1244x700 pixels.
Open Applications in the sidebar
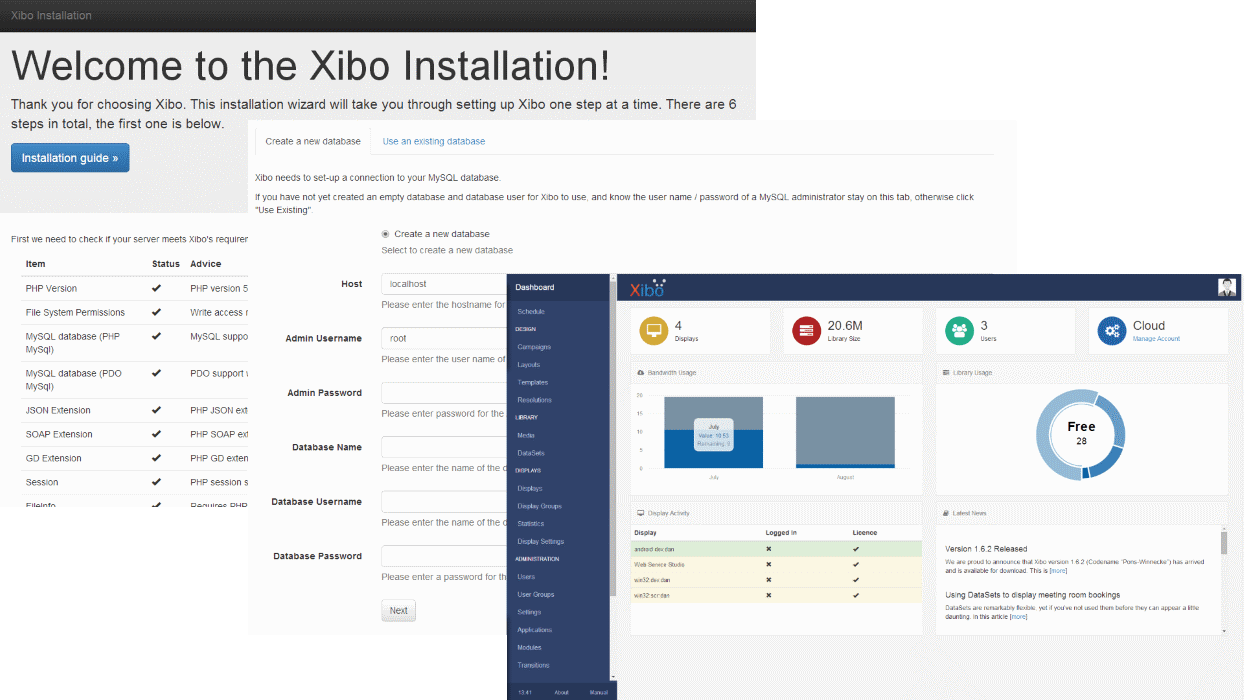535,630
